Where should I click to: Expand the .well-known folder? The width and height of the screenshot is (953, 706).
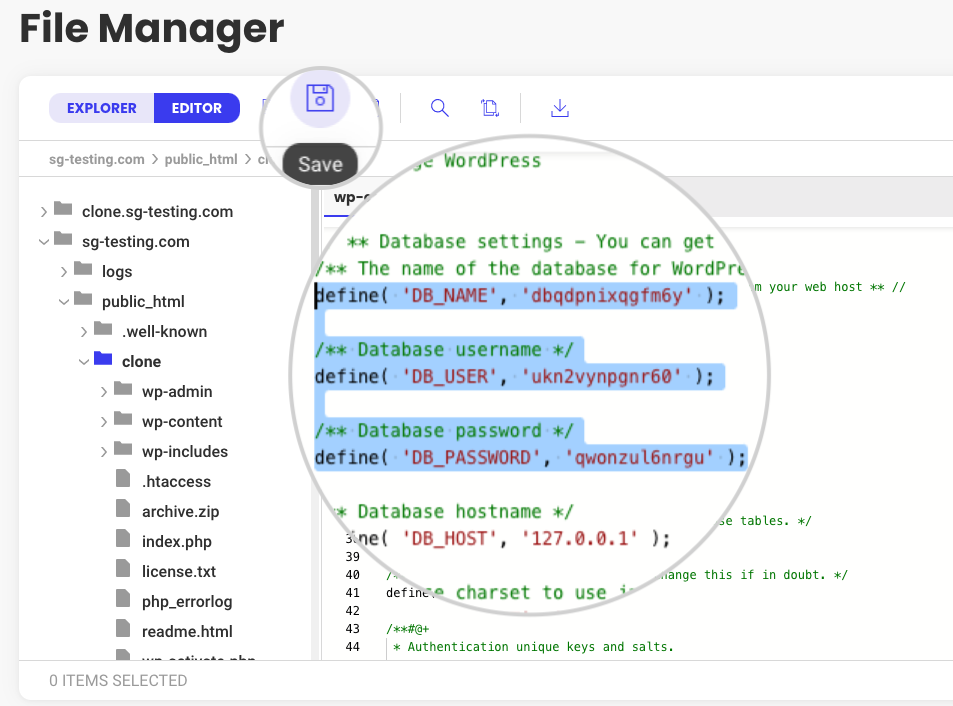tap(84, 332)
